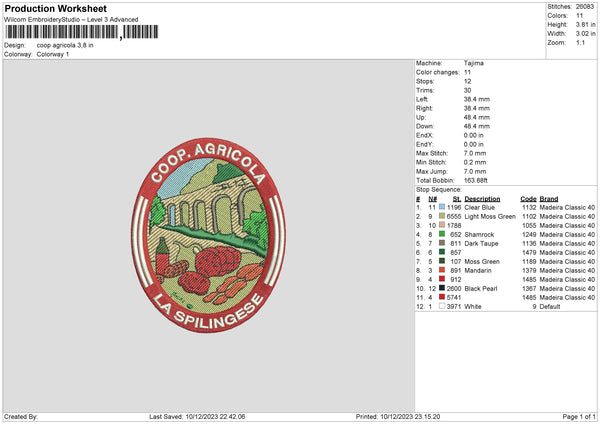This screenshot has width=600, height=424.
Task: Click the 'Black Pearl' description
Action: (x=481, y=289)
